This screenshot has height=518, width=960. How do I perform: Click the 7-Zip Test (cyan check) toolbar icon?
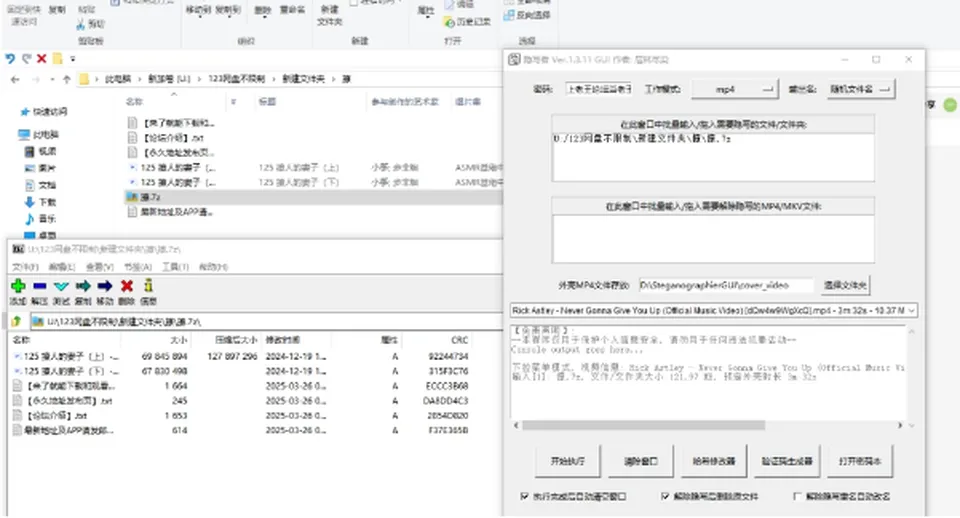(61, 286)
